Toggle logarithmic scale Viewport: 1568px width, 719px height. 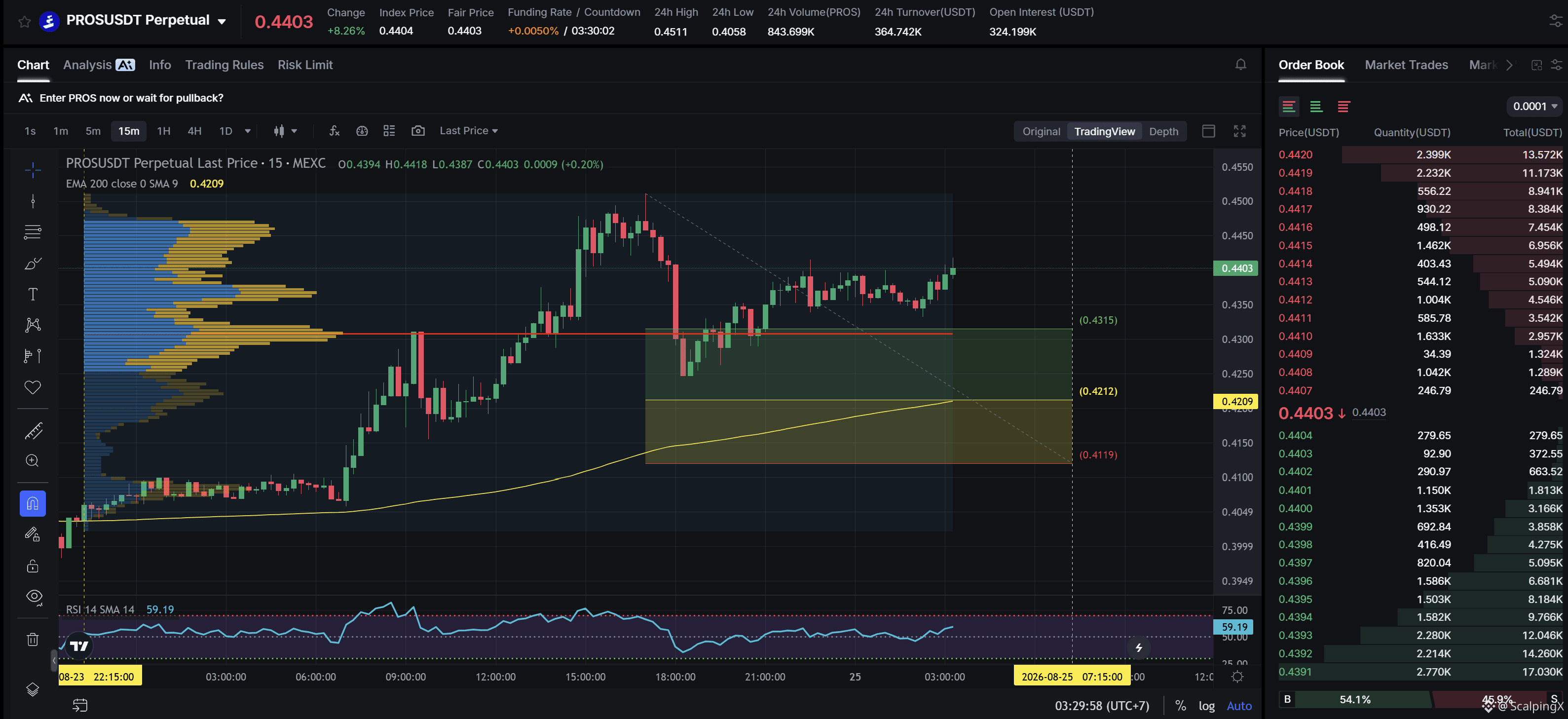pyautogui.click(x=1206, y=706)
